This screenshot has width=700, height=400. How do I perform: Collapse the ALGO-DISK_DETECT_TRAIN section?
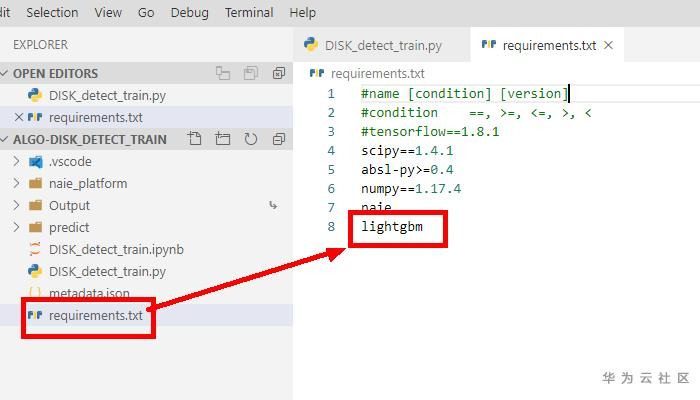pyautogui.click(x=4, y=139)
